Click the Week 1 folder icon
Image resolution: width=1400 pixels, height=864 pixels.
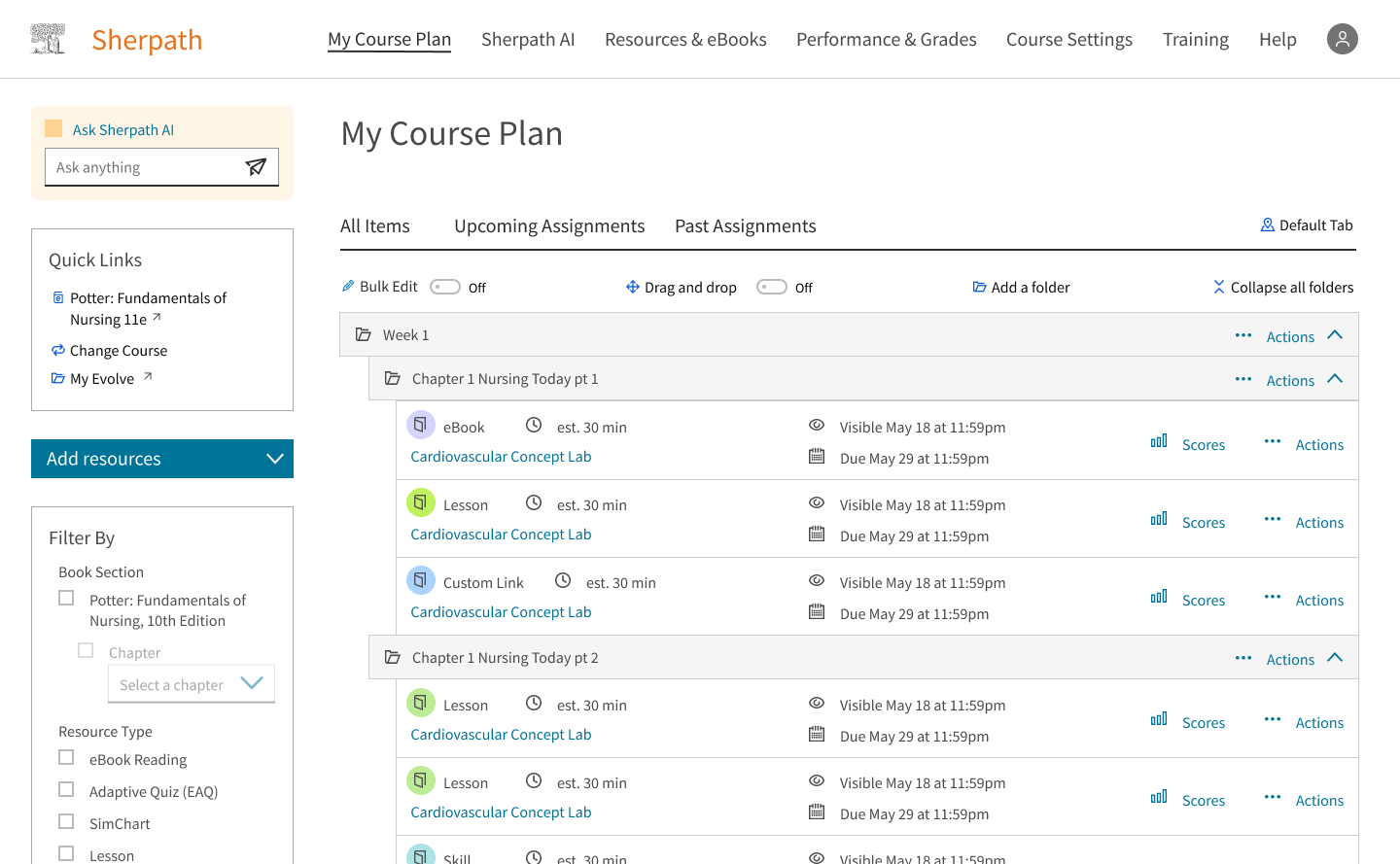(364, 334)
